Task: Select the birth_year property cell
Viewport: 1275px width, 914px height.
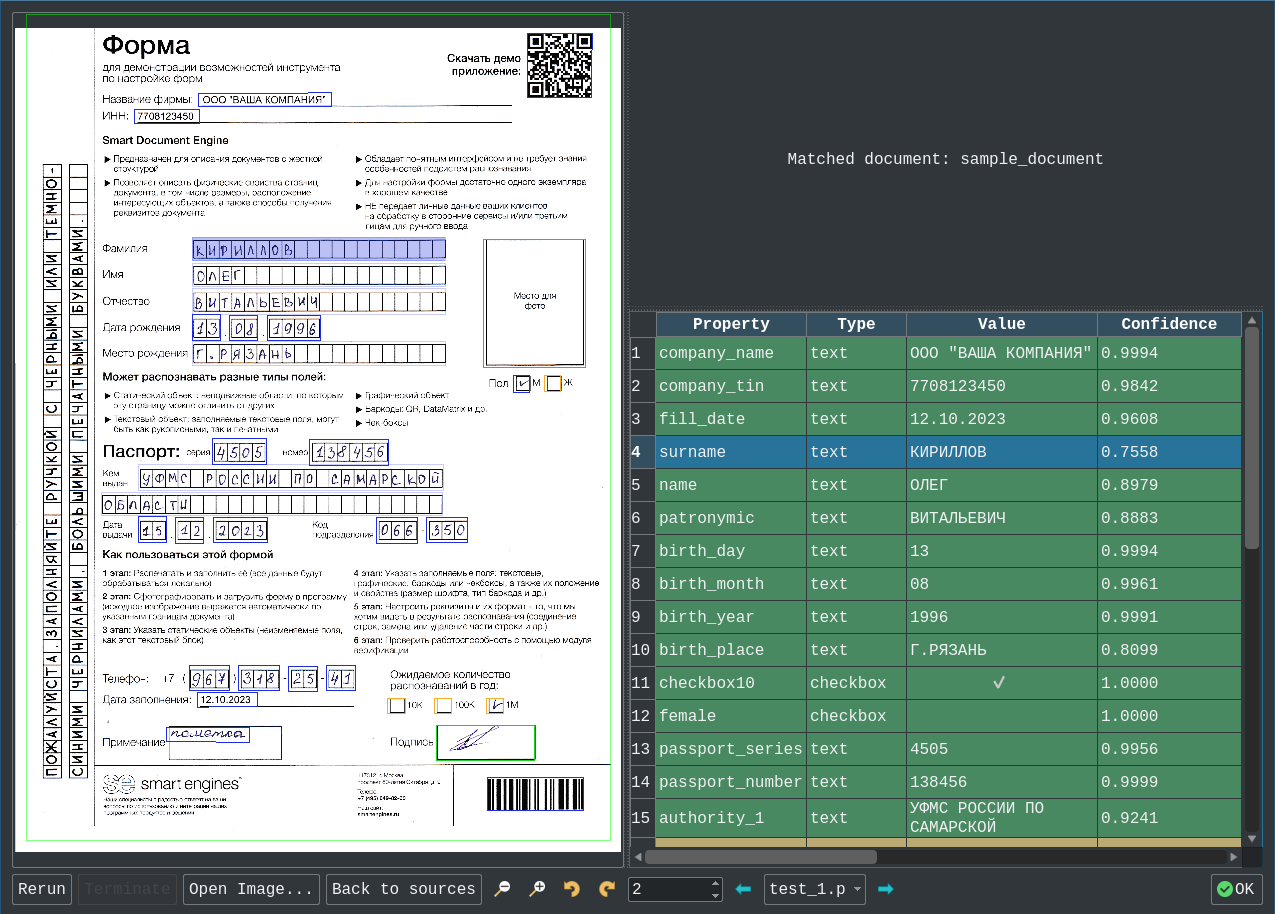Action: pyautogui.click(x=731, y=617)
